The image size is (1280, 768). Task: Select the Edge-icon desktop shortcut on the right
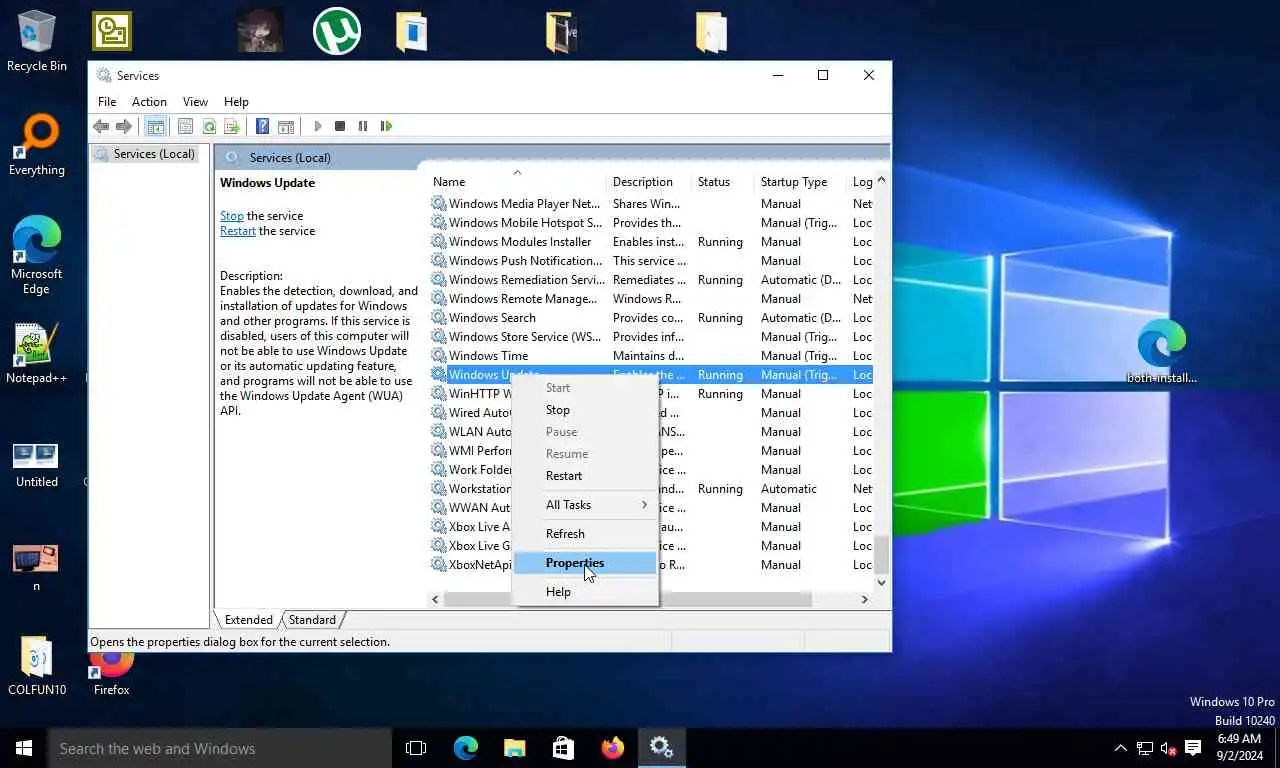coord(1161,353)
